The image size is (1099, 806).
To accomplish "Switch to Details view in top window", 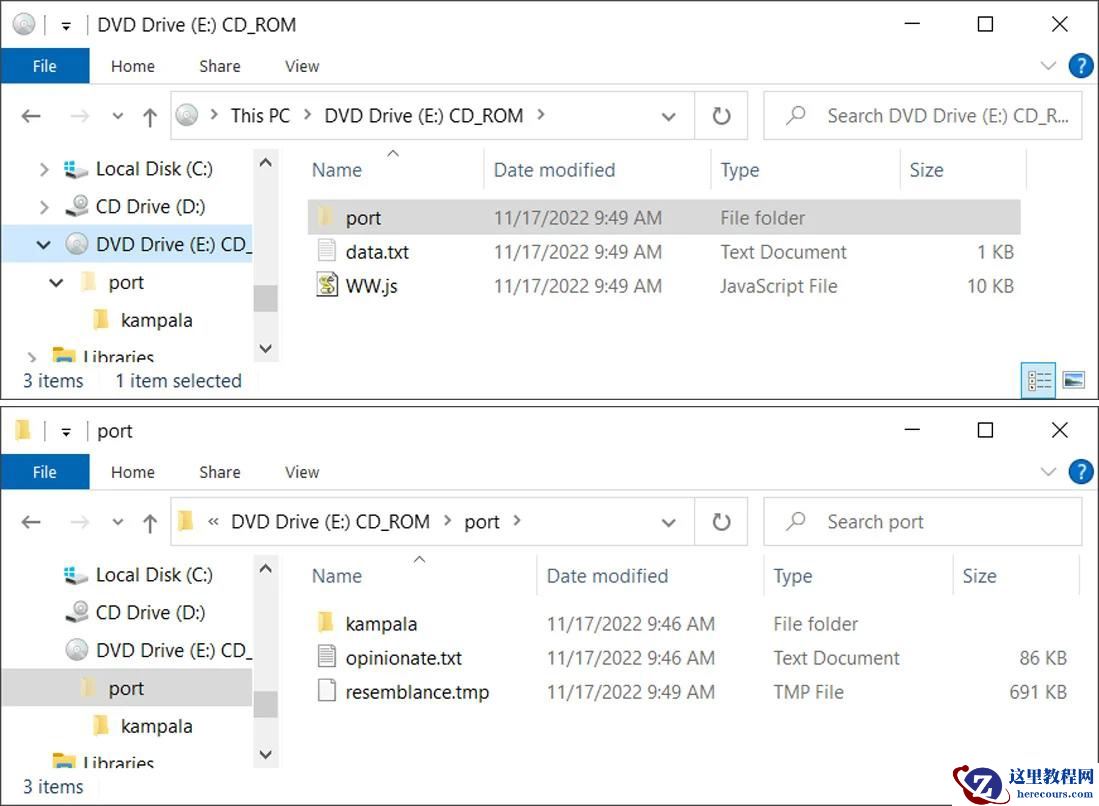I will tap(1040, 380).
